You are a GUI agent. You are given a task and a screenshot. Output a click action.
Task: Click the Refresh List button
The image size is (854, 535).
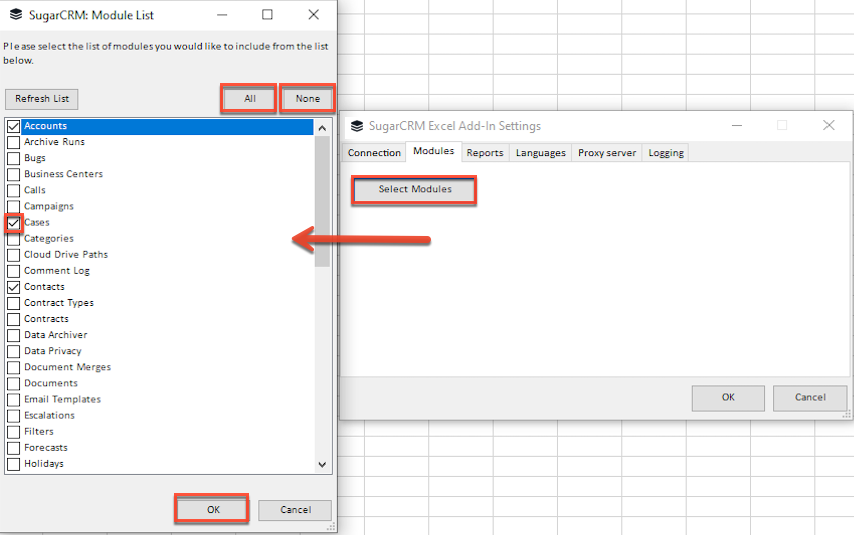tap(42, 99)
